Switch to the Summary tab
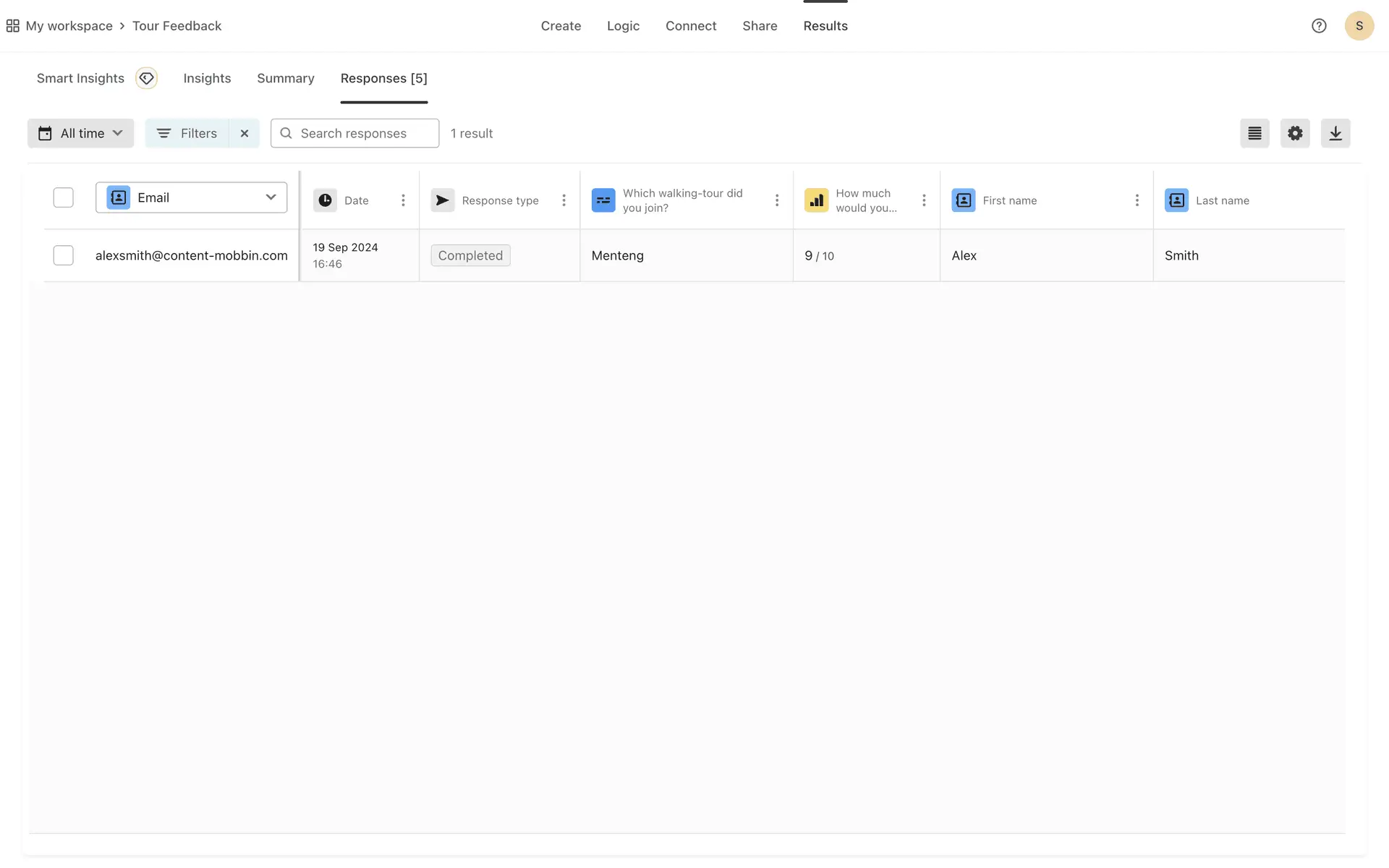This screenshot has width=1389, height=868. point(285,78)
